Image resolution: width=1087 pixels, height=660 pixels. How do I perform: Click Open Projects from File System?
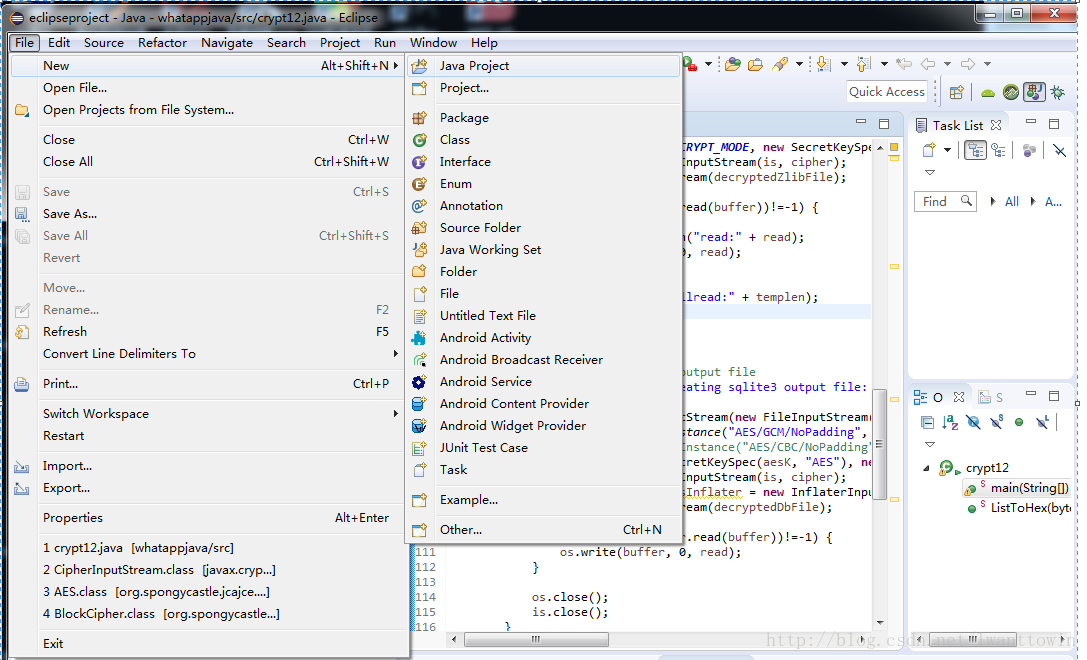click(x=138, y=110)
